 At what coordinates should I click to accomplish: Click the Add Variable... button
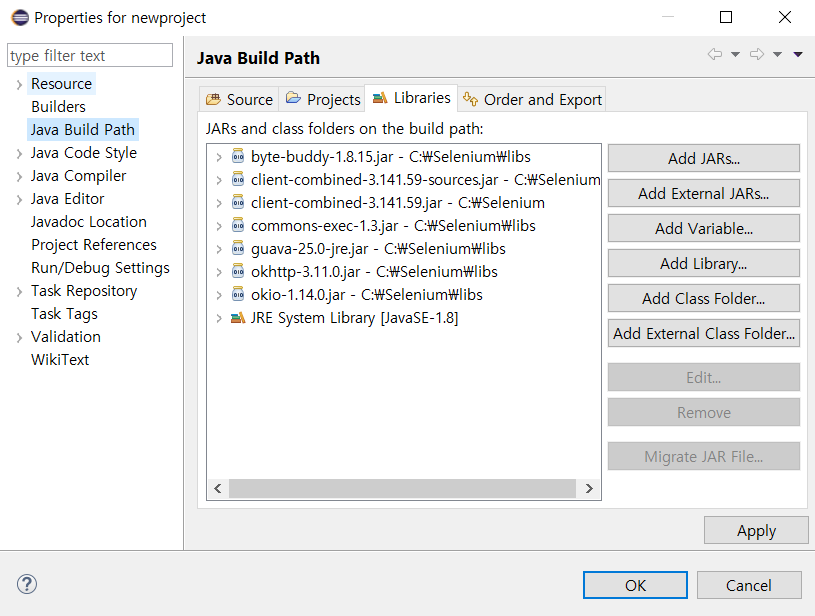[703, 228]
